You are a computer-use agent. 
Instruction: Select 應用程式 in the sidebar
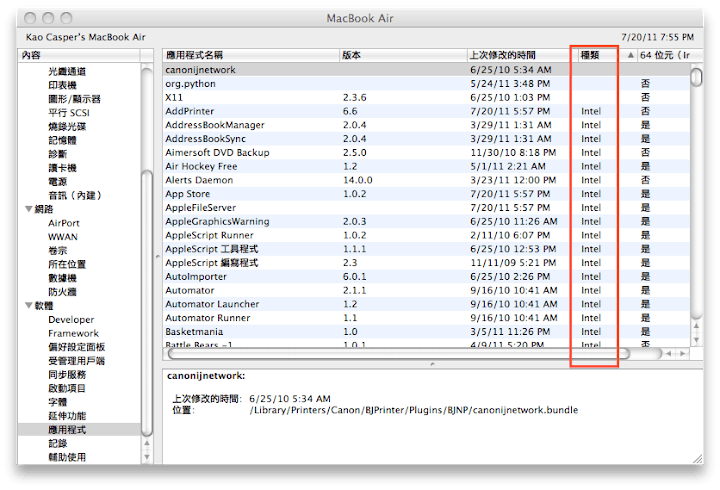tap(79, 430)
